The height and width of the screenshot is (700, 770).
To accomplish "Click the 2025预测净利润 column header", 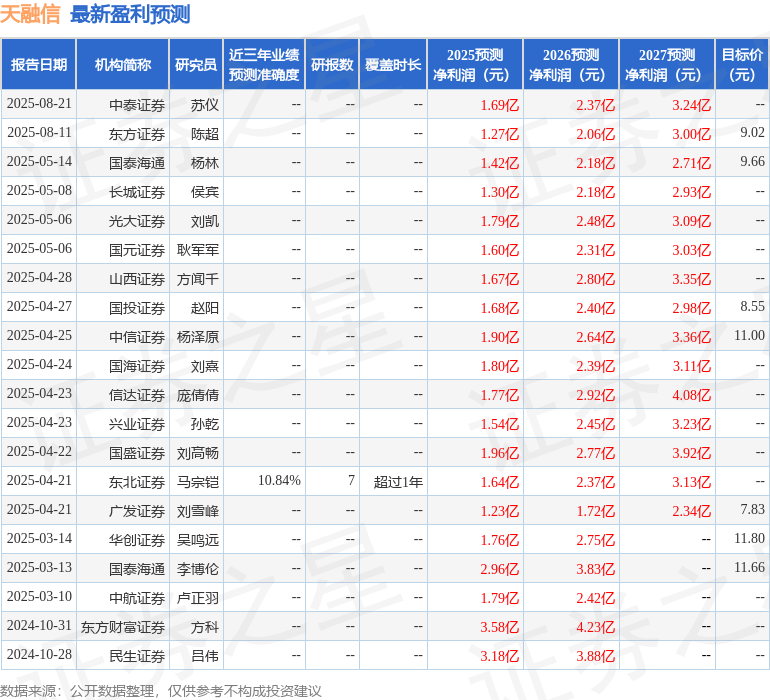I will pyautogui.click(x=475, y=65).
